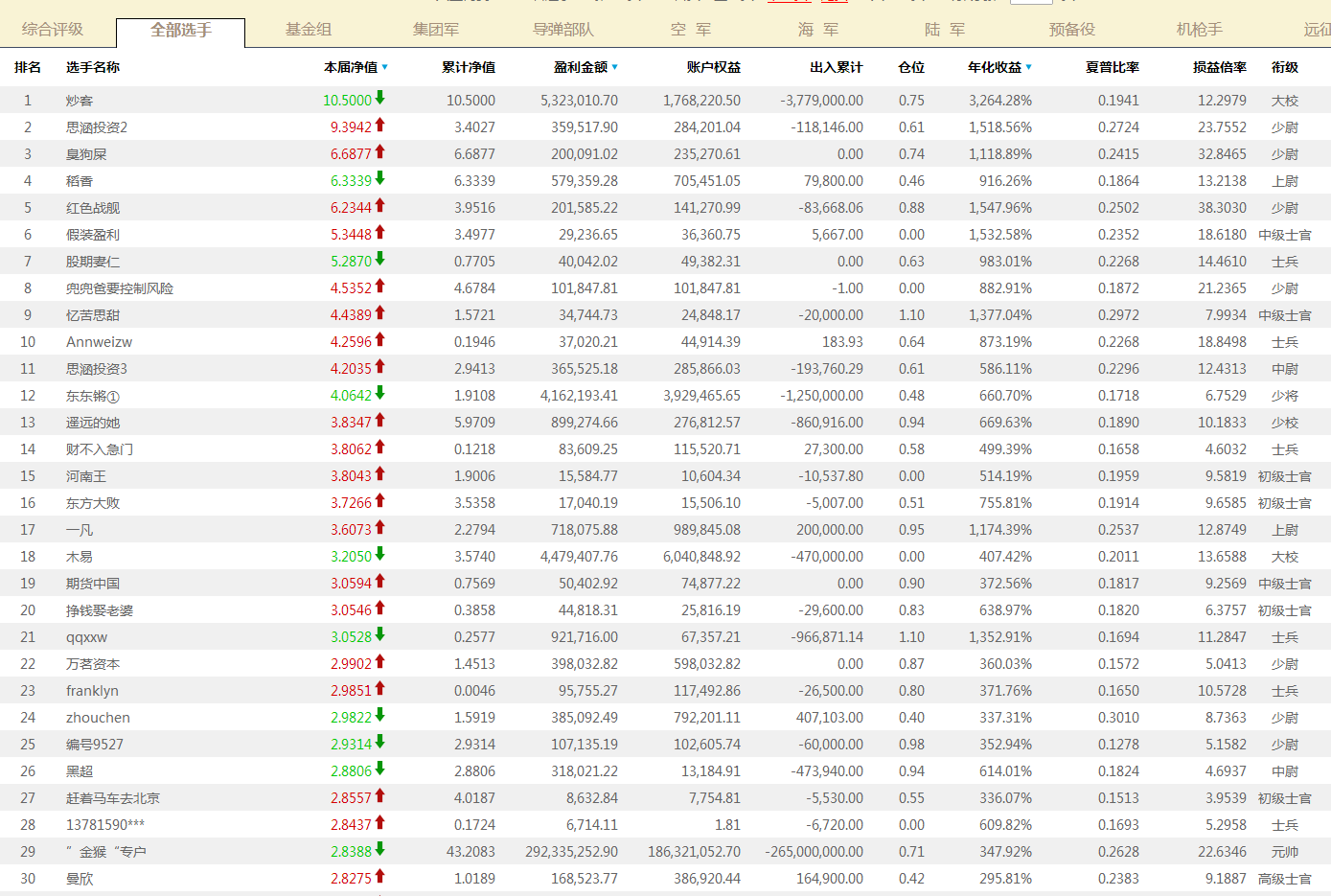
Task: Click the red up arrow beside 3.6073
Action: (x=380, y=527)
